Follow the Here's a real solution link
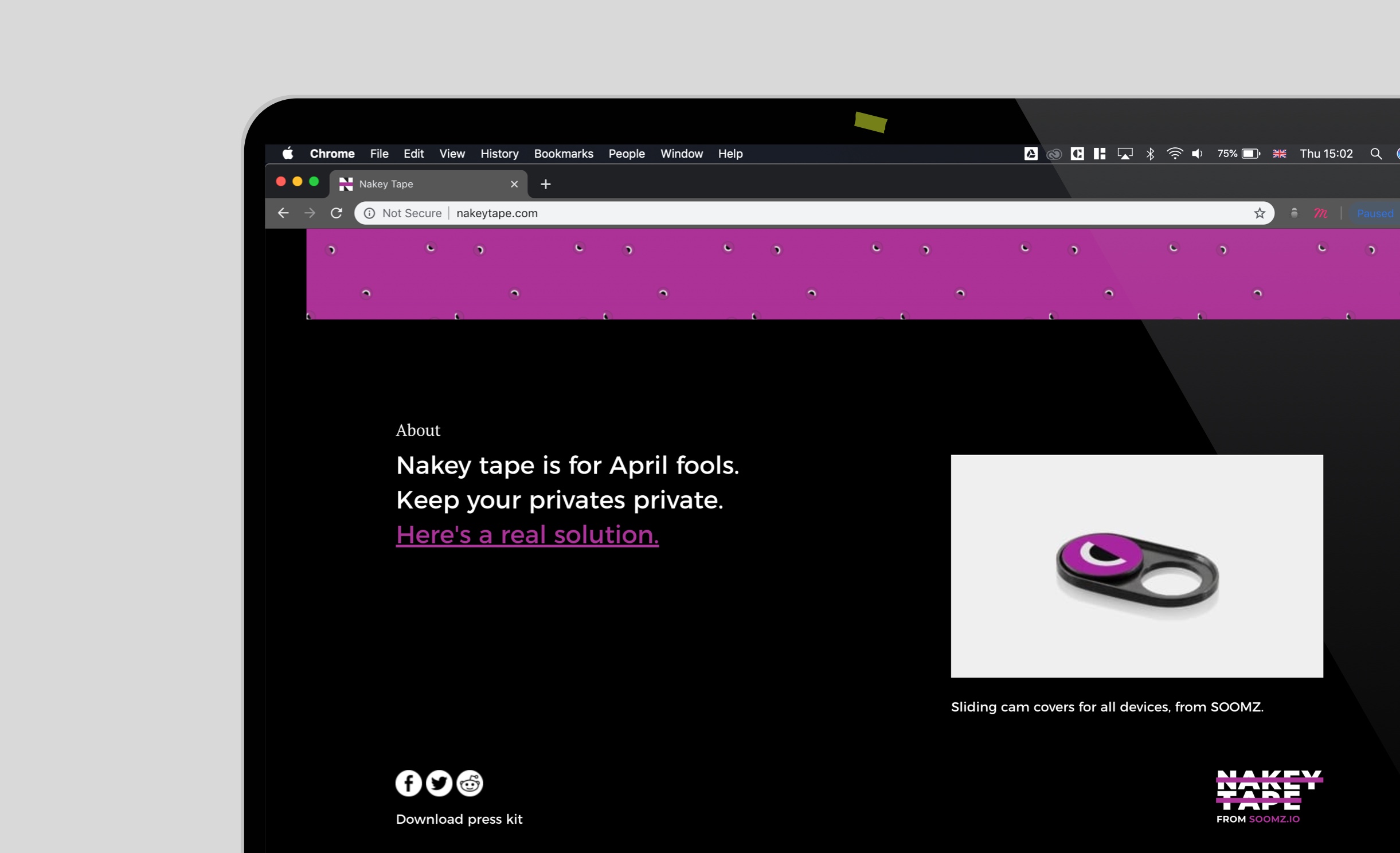Screen dimensions: 1400x853 [x=527, y=534]
